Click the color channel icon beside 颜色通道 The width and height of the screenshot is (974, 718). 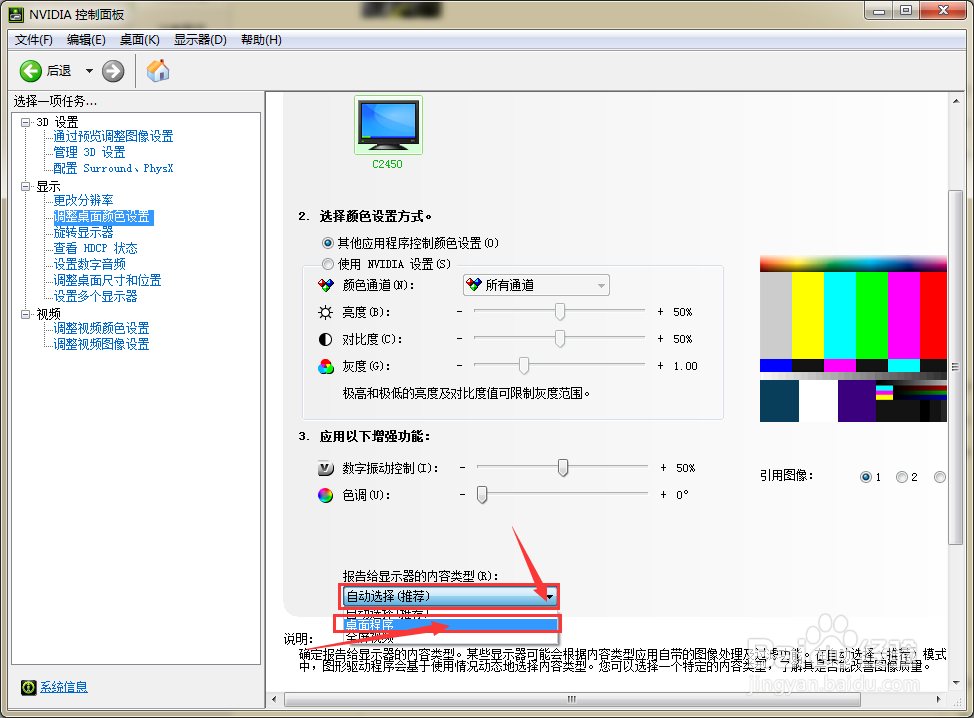coord(325,285)
